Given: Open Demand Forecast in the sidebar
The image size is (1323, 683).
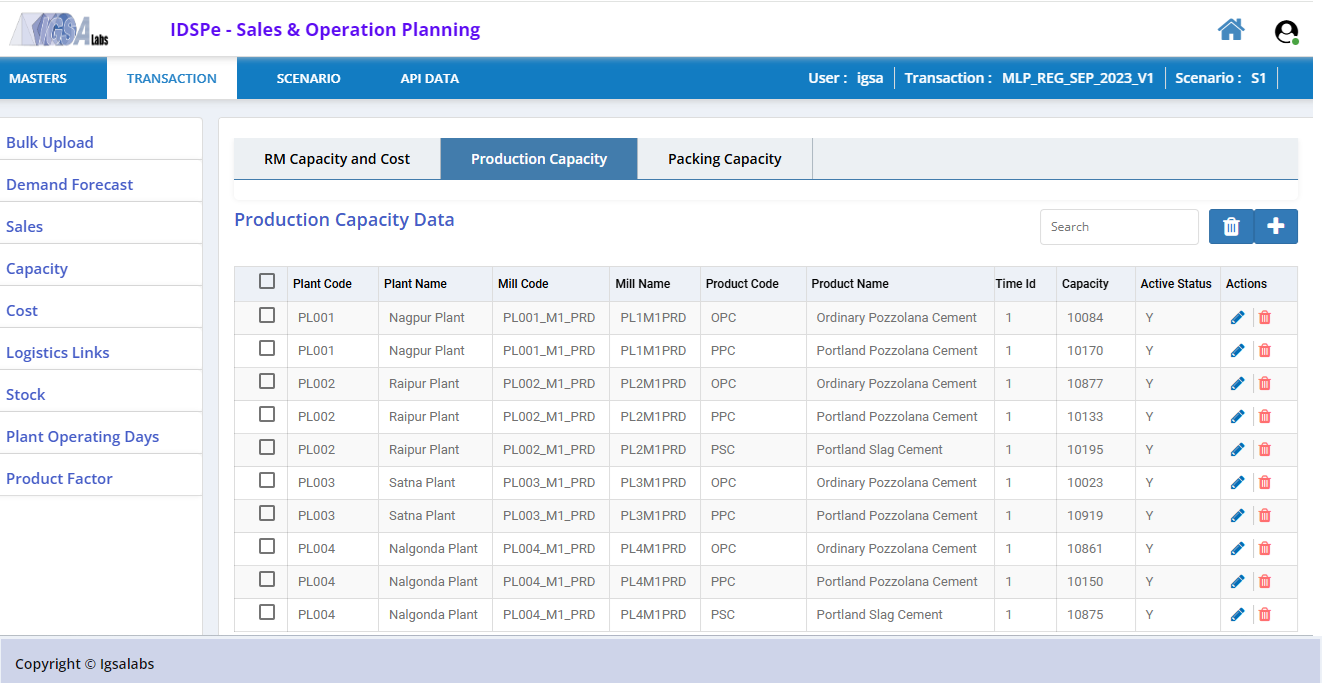Looking at the screenshot, I should click(x=70, y=184).
